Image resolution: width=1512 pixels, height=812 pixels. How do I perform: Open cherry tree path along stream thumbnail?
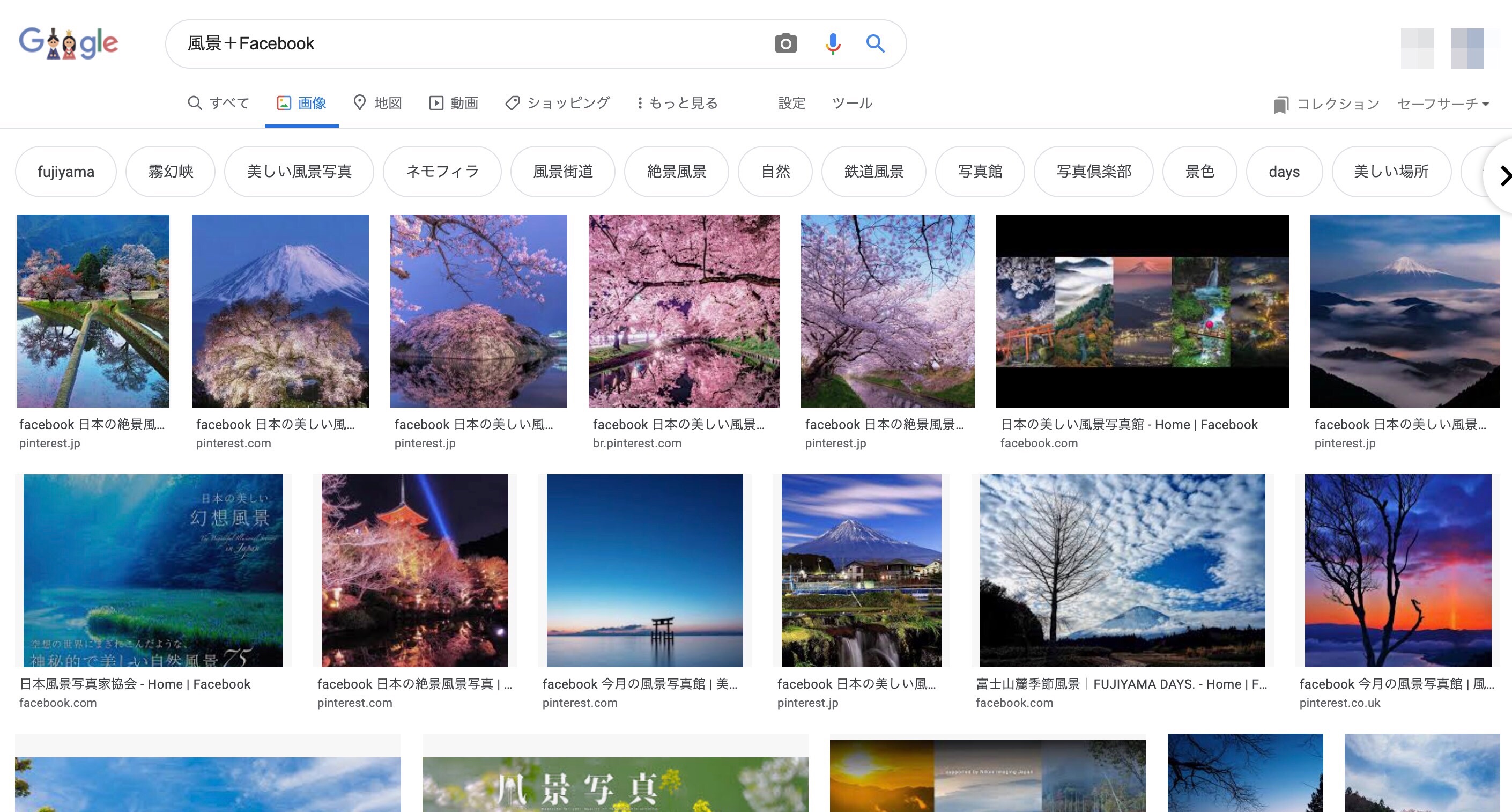(887, 311)
